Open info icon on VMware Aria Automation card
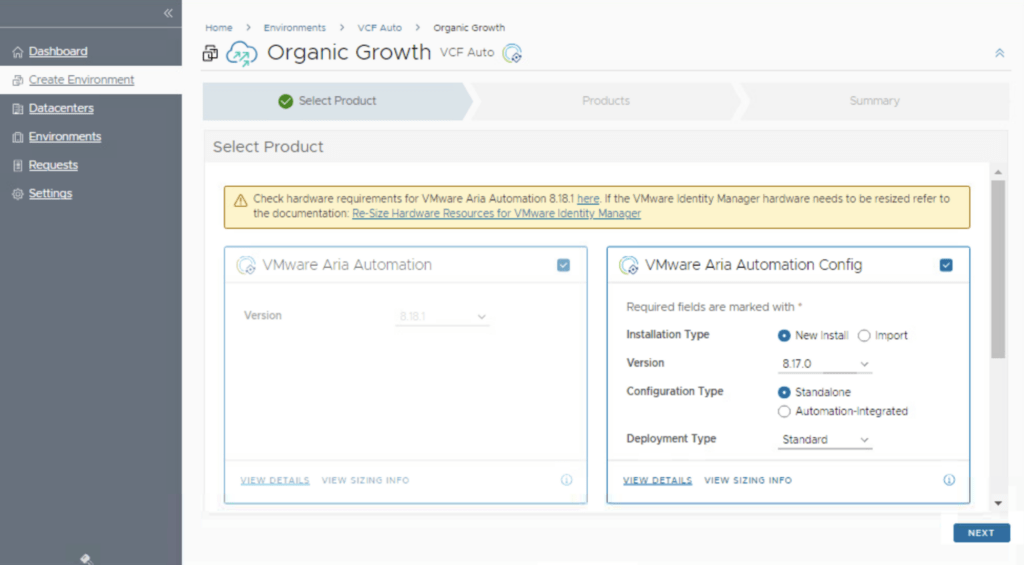This screenshot has height=565, width=1024. [566, 480]
